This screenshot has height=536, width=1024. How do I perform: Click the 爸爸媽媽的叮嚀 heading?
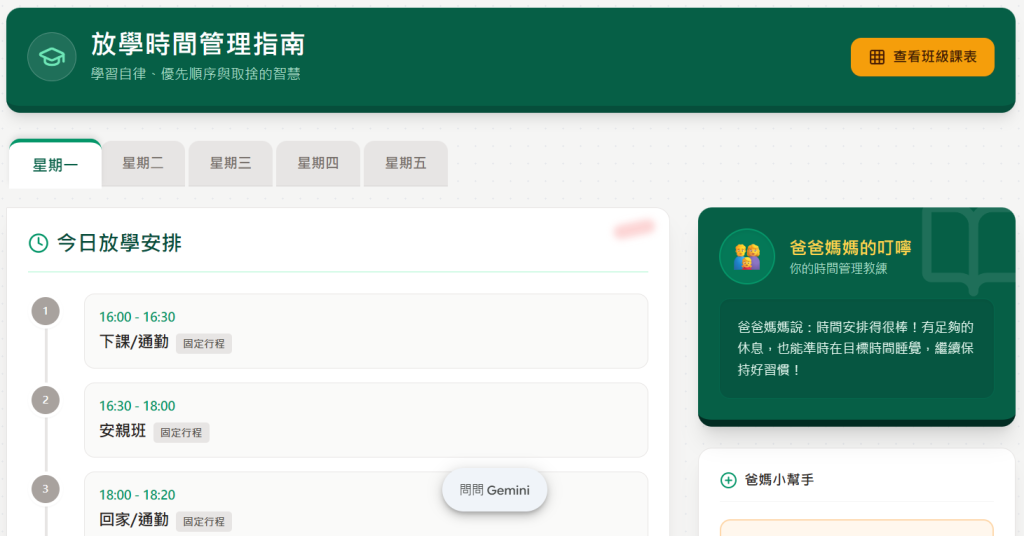850,247
